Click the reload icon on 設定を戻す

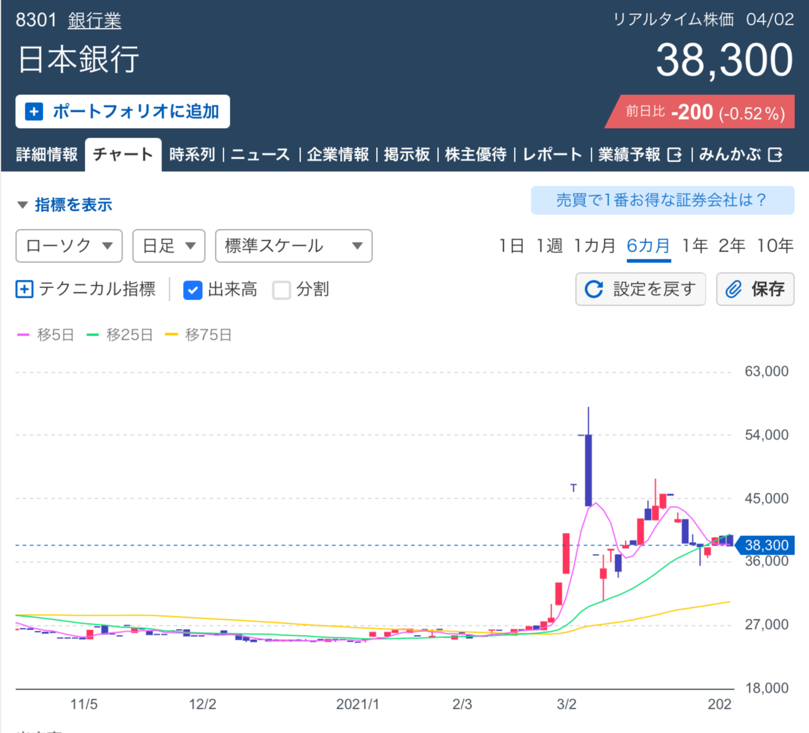pos(594,289)
